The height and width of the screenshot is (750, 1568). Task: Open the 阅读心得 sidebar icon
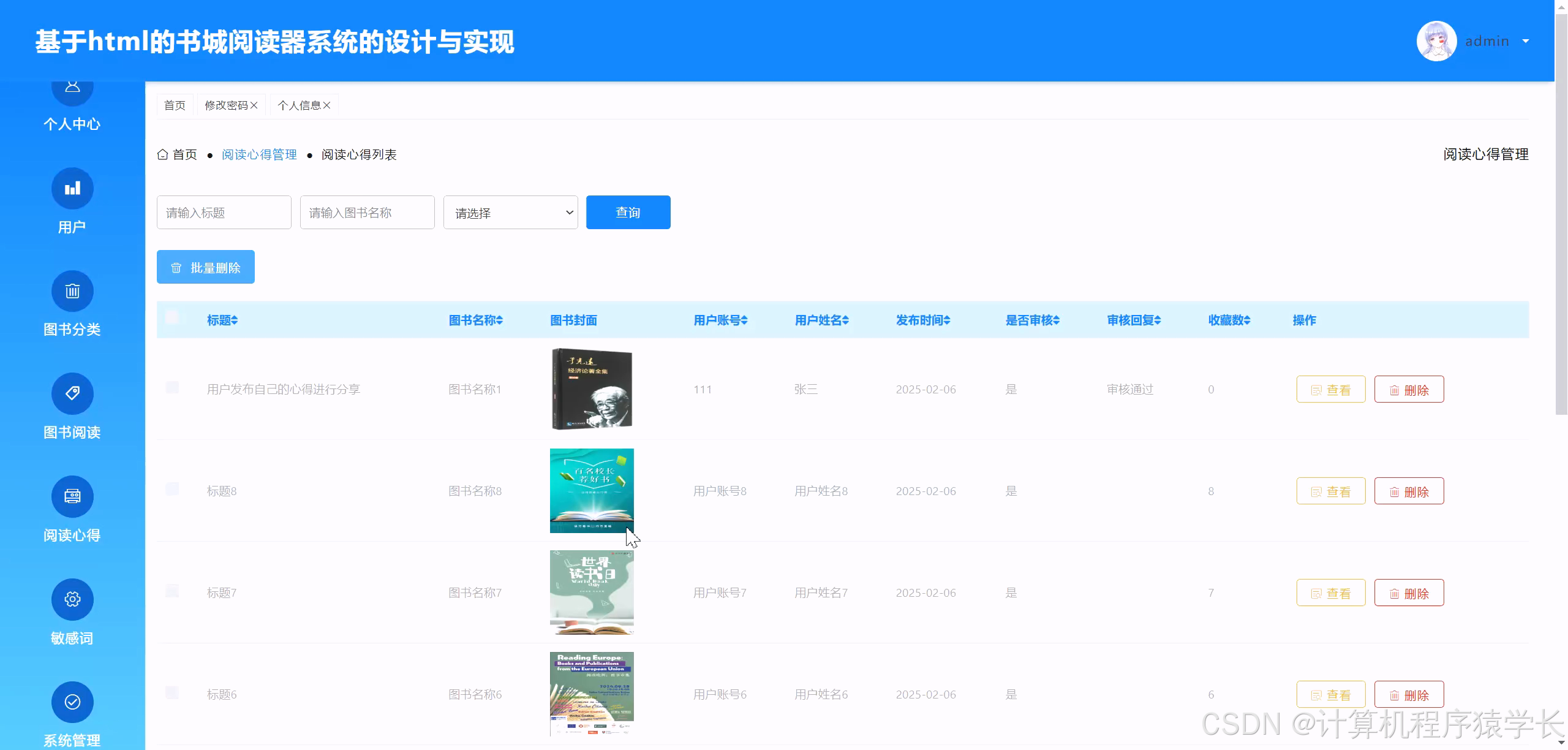[x=72, y=496]
